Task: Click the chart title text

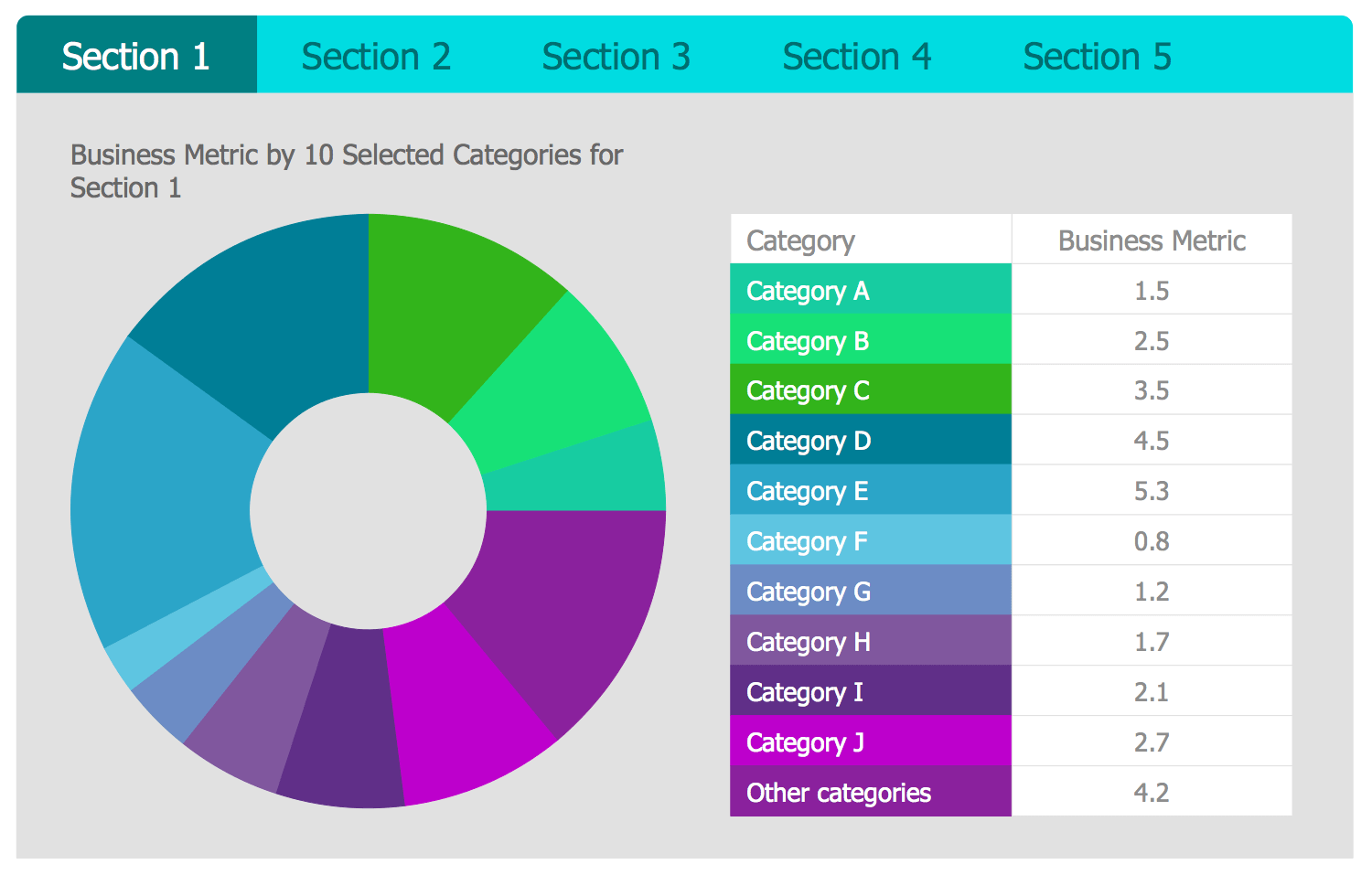Action: point(346,171)
